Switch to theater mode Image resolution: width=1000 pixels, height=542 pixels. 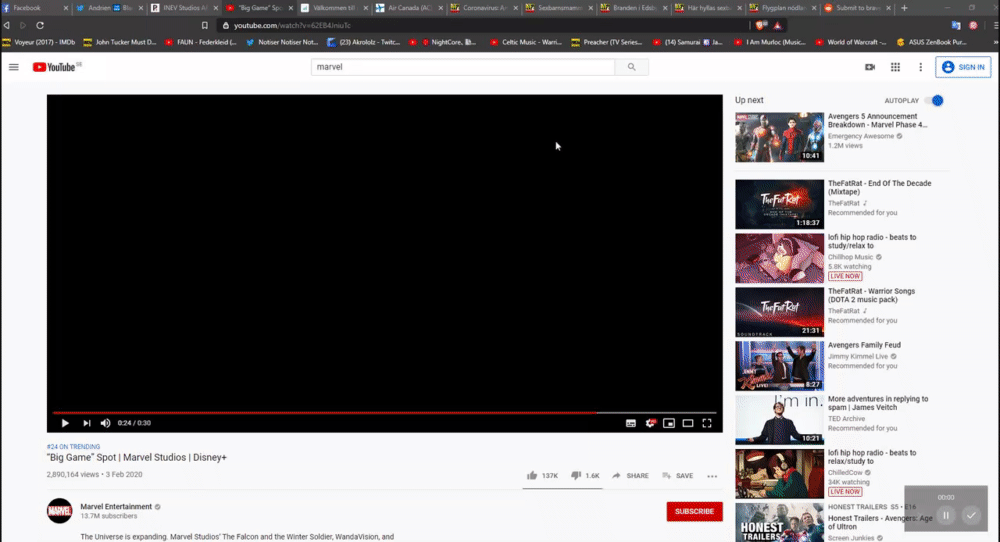tap(688, 423)
